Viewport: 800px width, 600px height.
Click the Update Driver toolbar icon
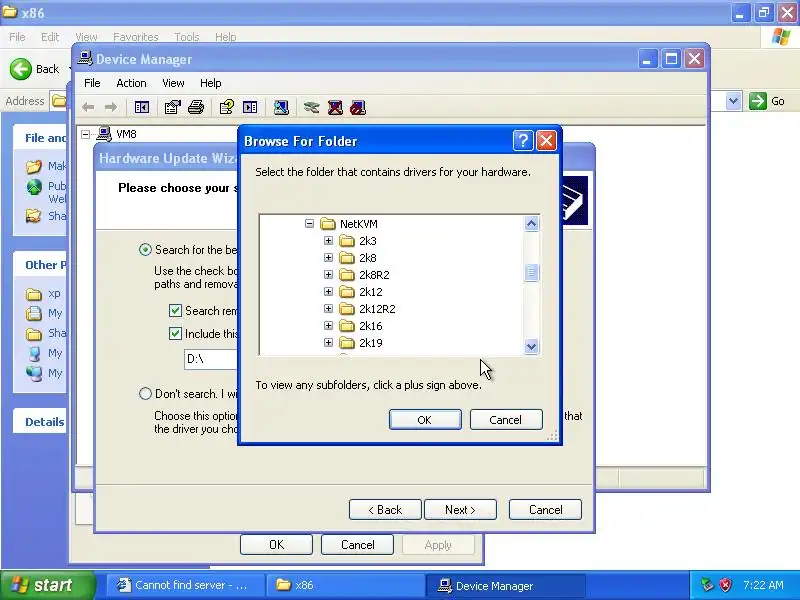pos(311,107)
